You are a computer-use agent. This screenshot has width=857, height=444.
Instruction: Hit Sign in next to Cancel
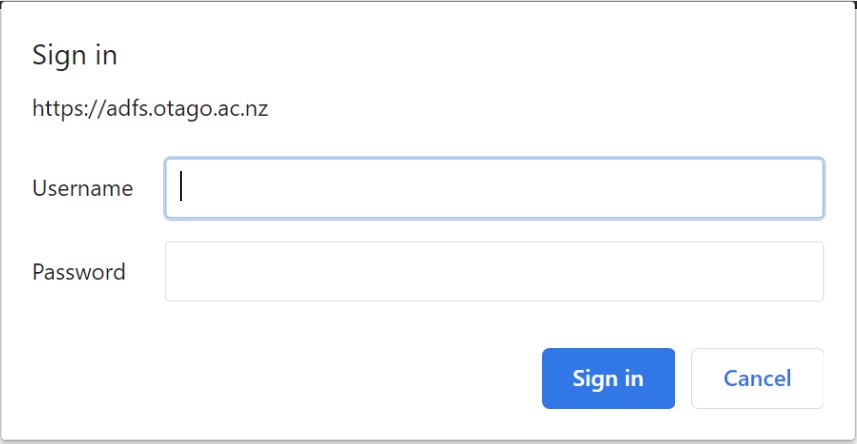tap(608, 378)
